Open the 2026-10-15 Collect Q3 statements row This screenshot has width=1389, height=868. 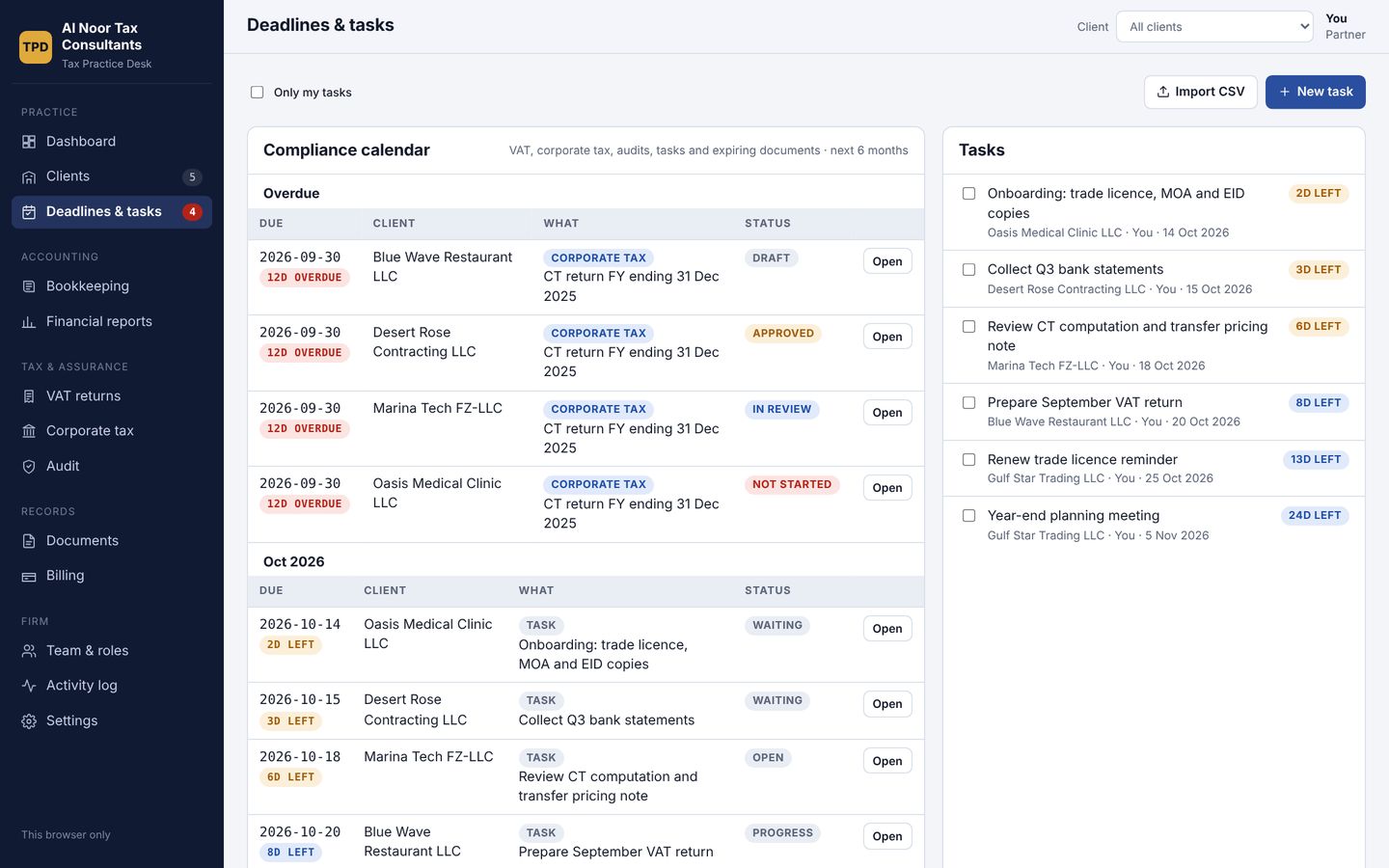coord(887,704)
